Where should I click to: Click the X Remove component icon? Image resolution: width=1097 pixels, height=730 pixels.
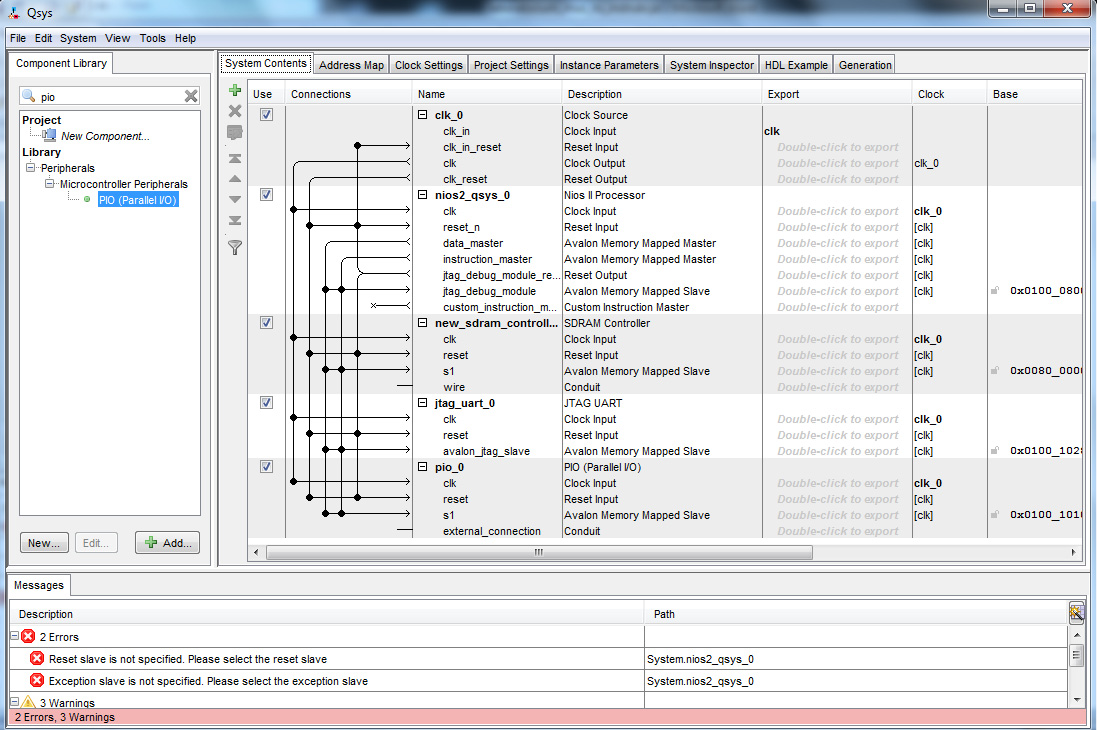pos(235,111)
